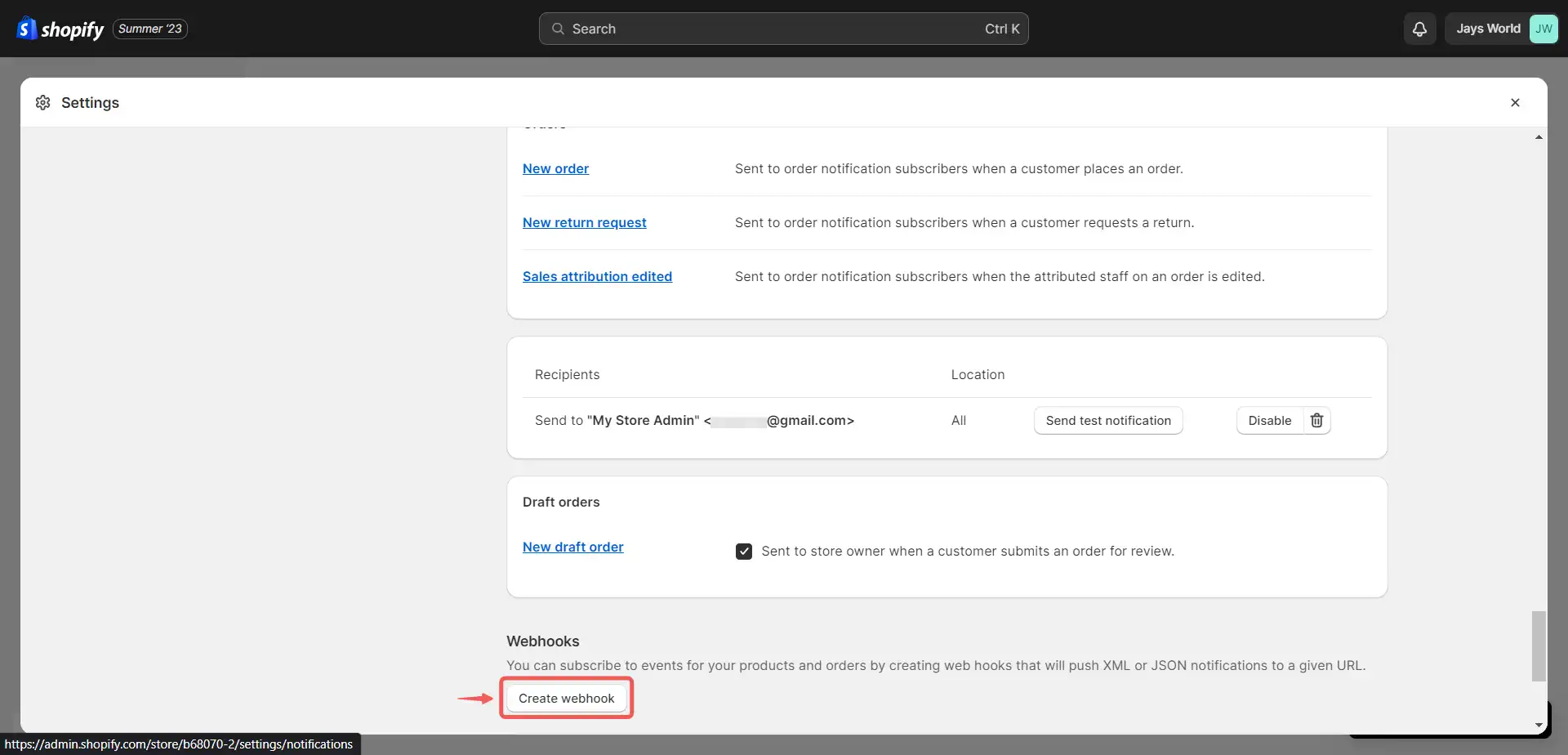
Task: Click the return request description text
Action: pyautogui.click(x=964, y=222)
